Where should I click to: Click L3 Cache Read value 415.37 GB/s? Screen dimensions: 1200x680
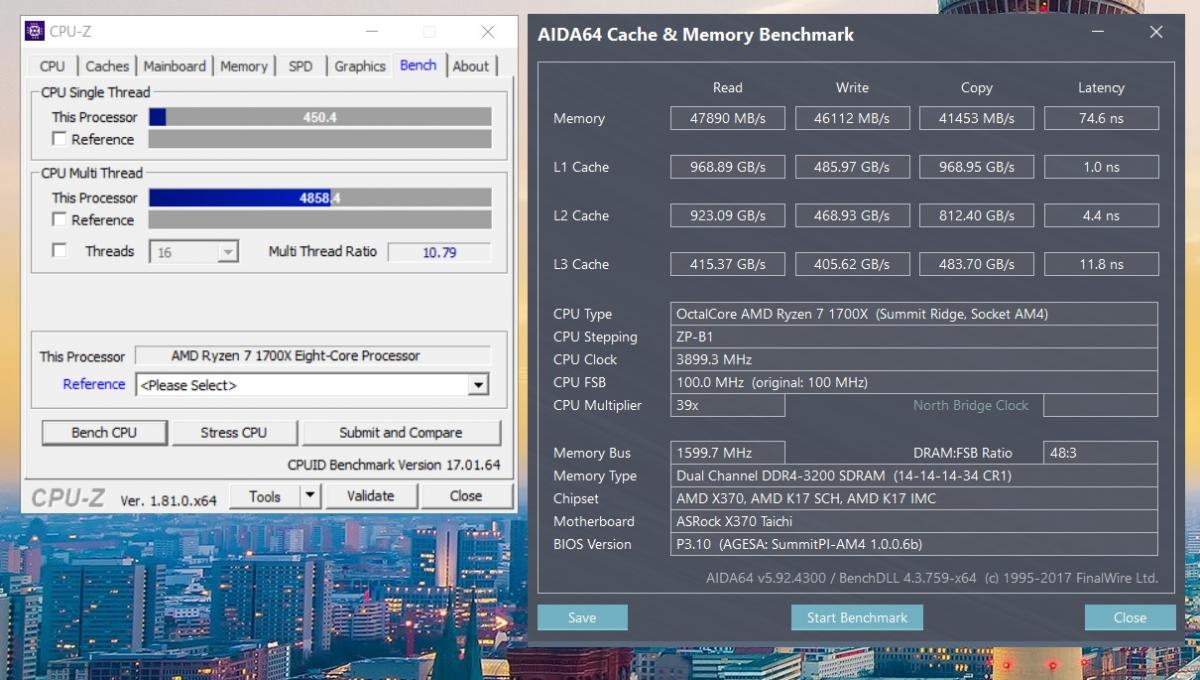click(728, 264)
